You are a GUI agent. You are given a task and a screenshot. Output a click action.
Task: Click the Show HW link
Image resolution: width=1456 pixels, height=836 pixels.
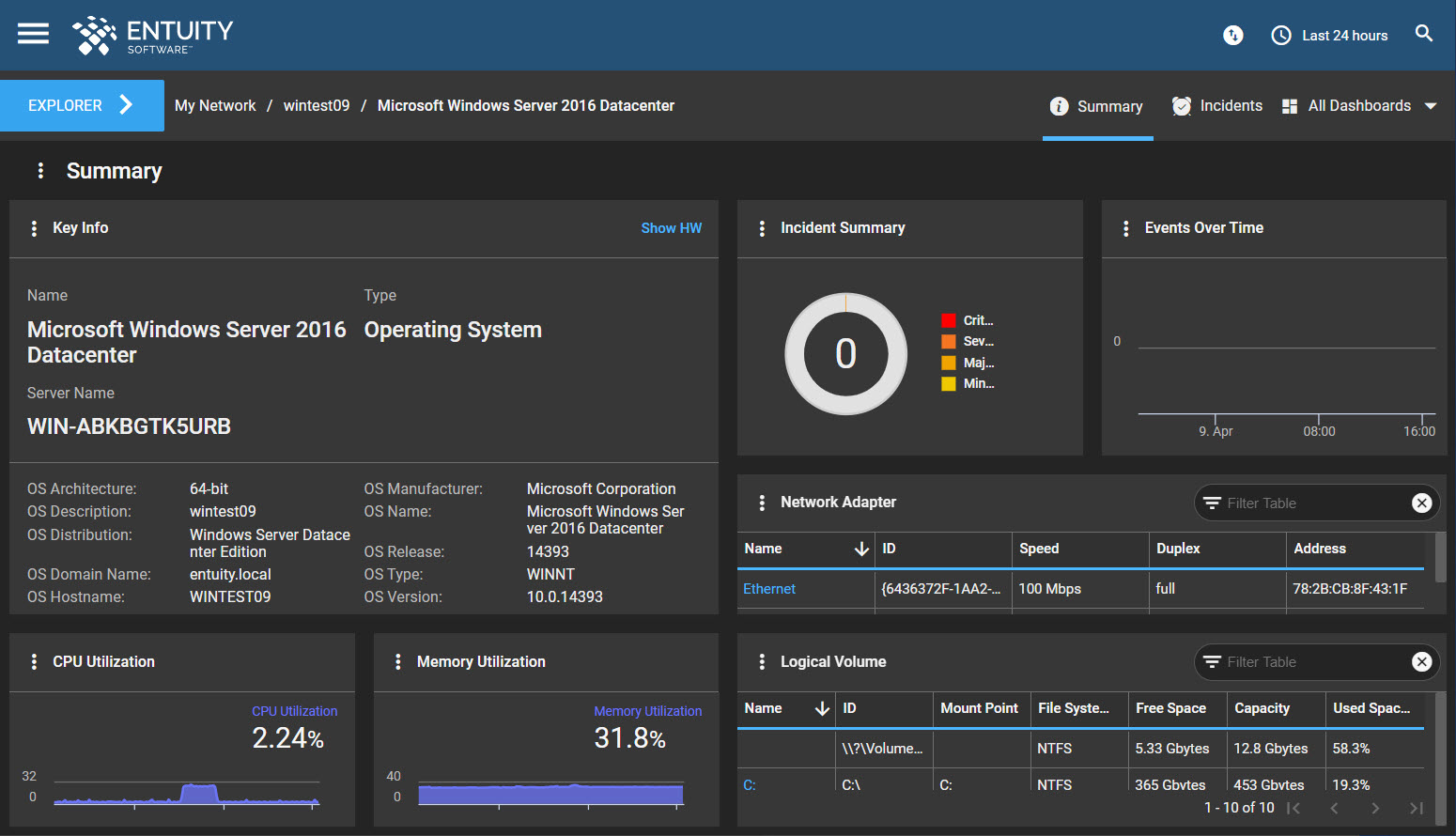click(672, 228)
